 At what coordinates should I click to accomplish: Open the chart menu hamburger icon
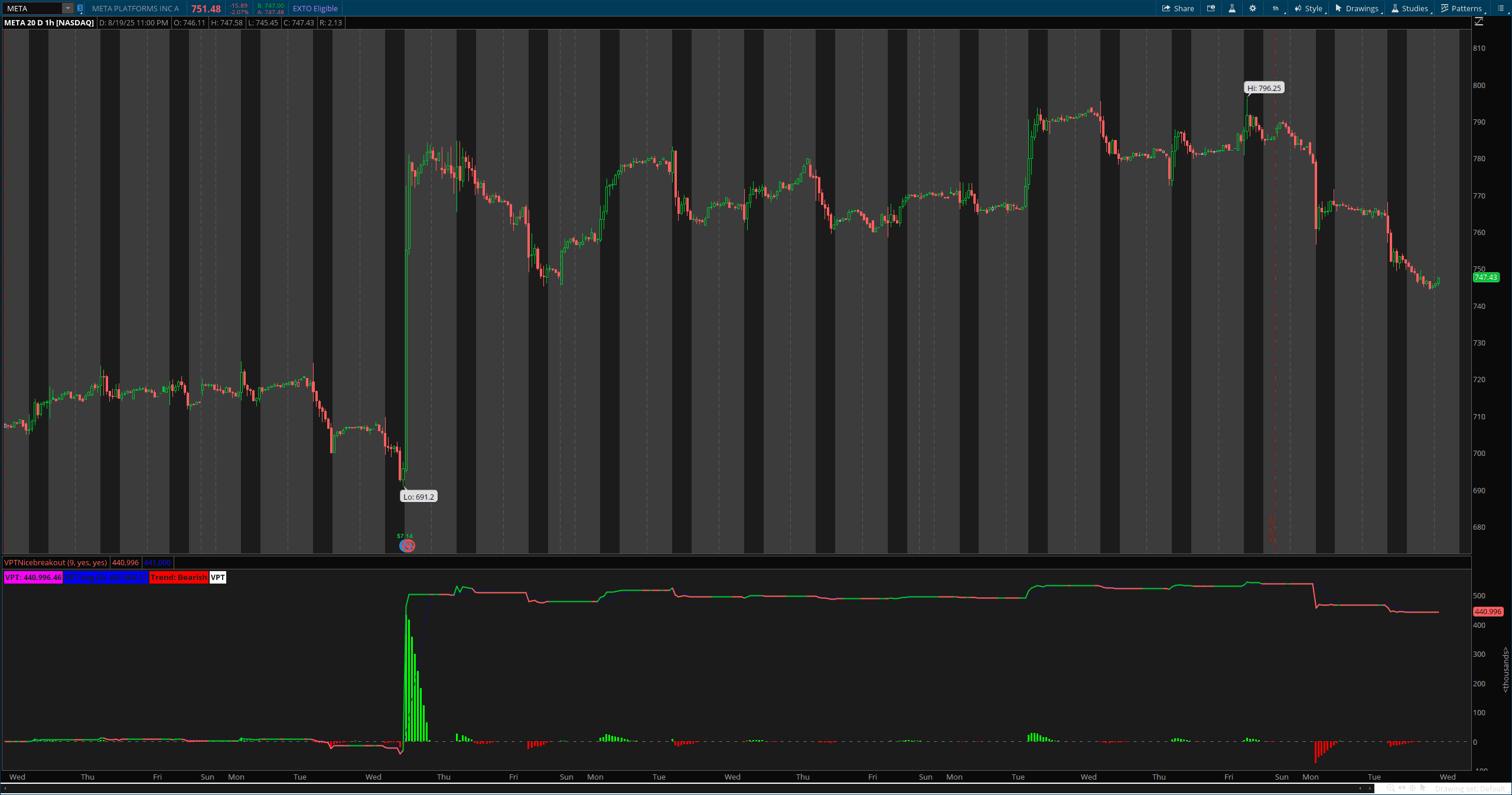pyautogui.click(x=1500, y=8)
